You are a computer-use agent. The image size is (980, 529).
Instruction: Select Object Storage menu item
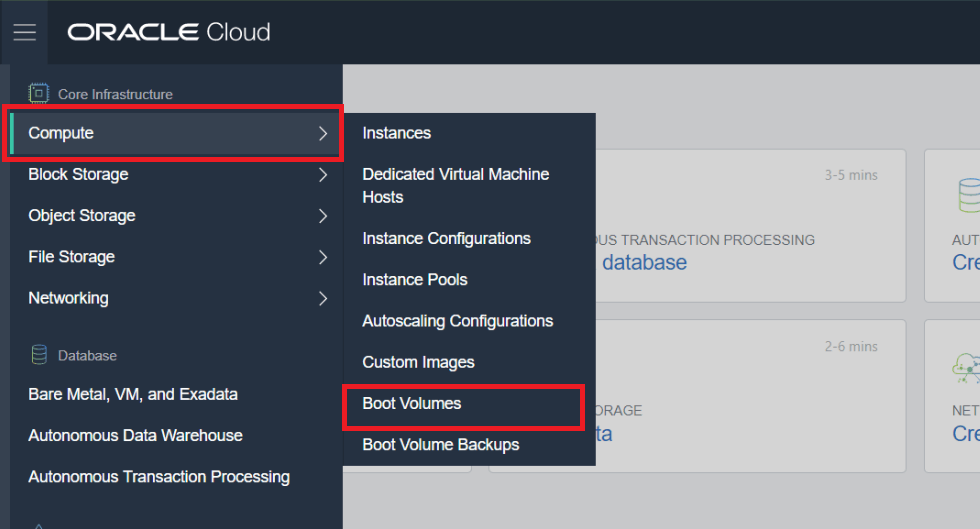[x=175, y=216]
